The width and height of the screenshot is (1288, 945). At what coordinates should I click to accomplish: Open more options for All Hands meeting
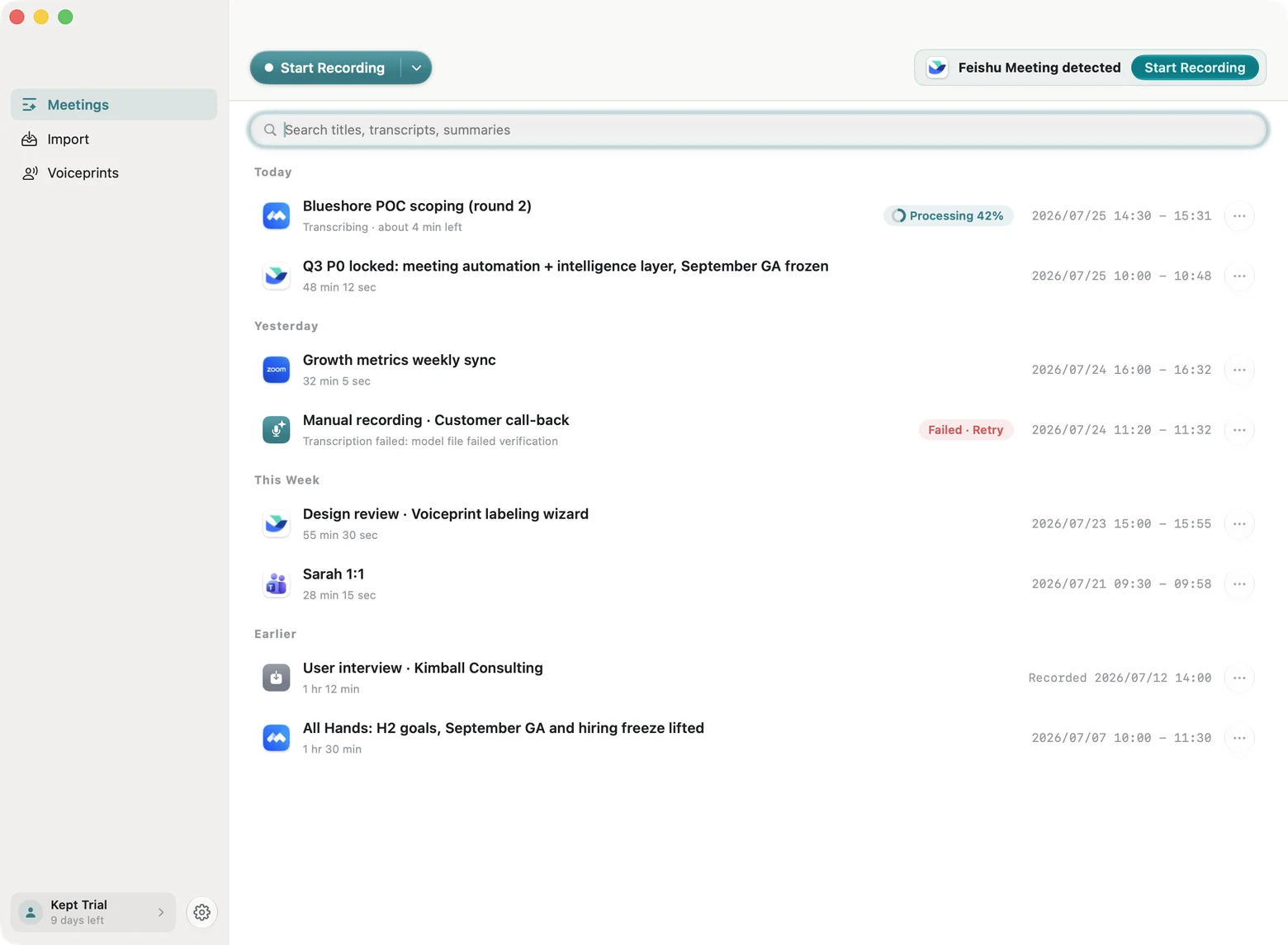[1239, 738]
